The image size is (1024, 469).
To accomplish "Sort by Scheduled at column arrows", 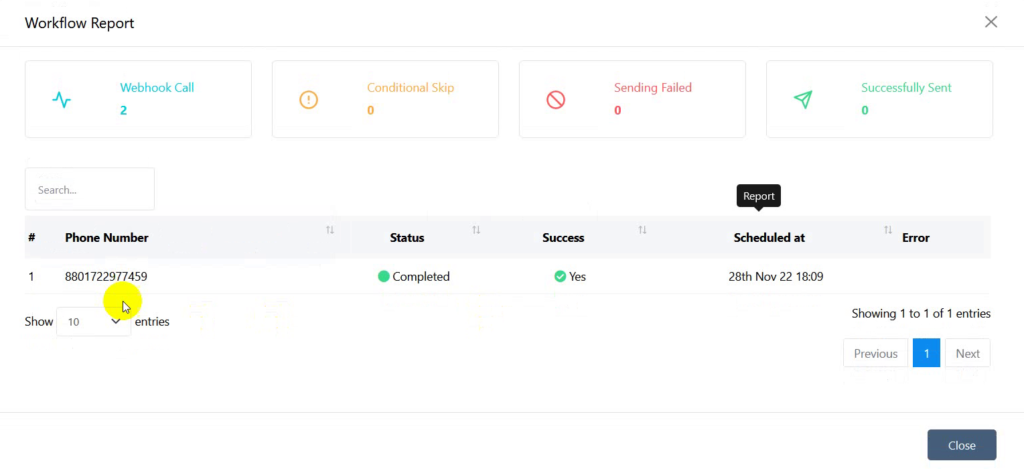I will click(888, 230).
